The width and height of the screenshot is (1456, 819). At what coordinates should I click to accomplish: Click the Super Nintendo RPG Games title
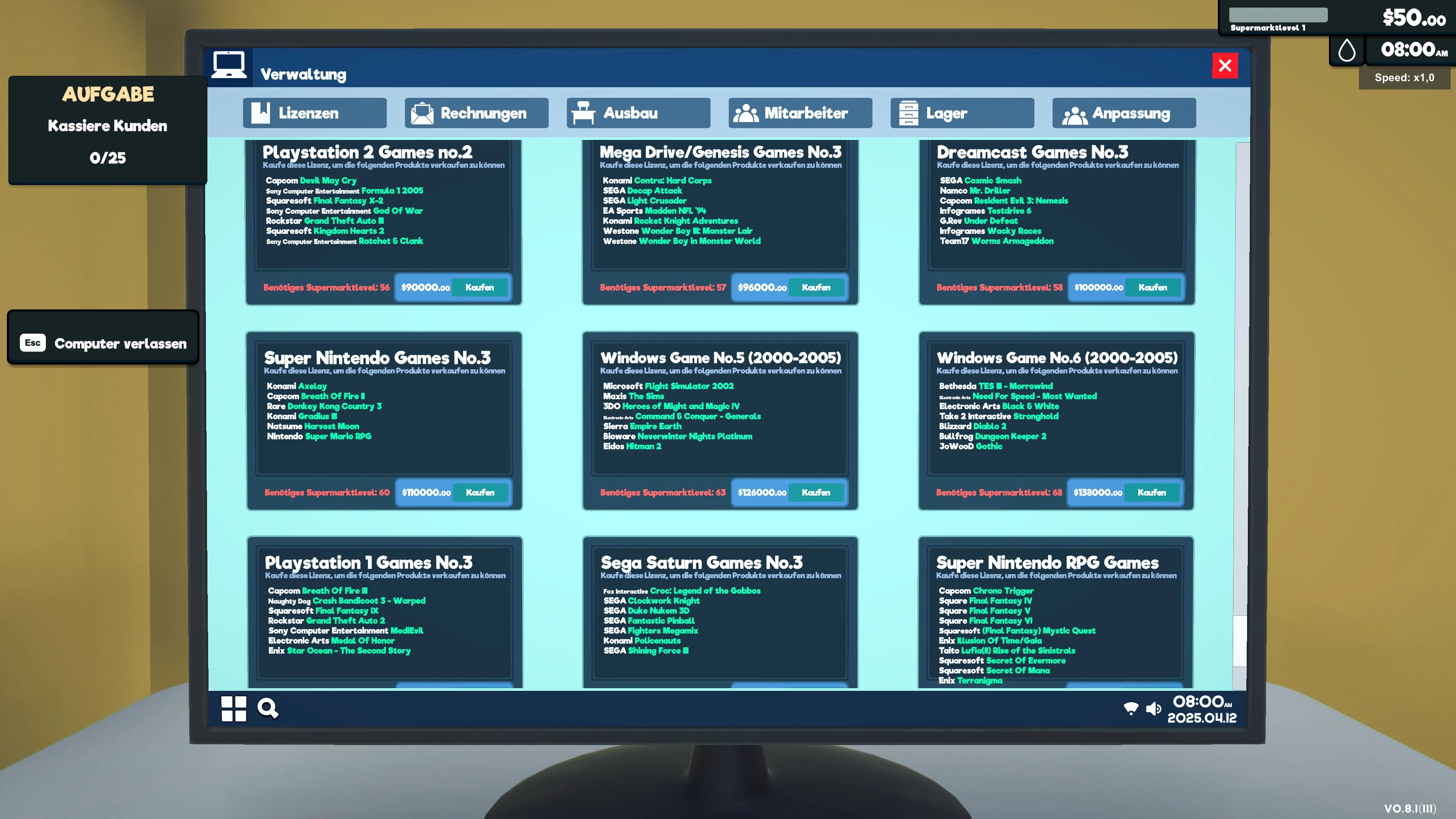click(1047, 562)
